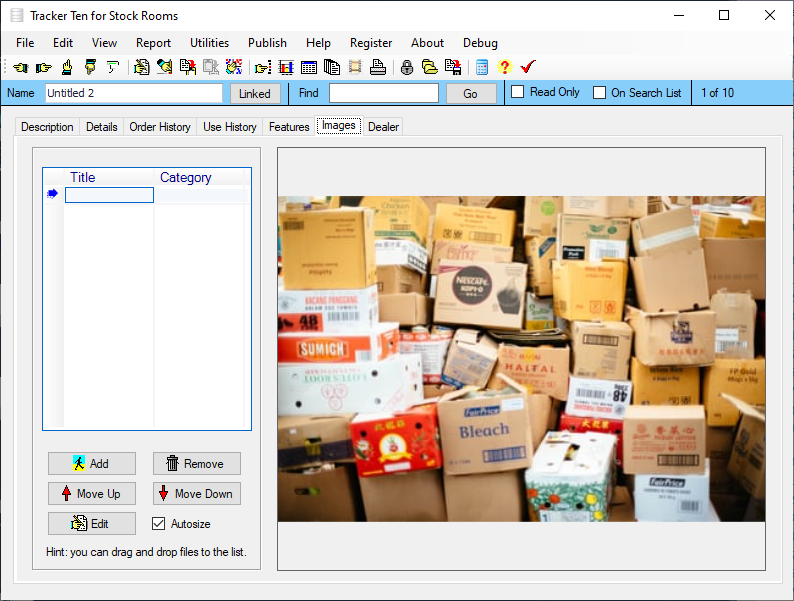Open the View menu

point(104,43)
